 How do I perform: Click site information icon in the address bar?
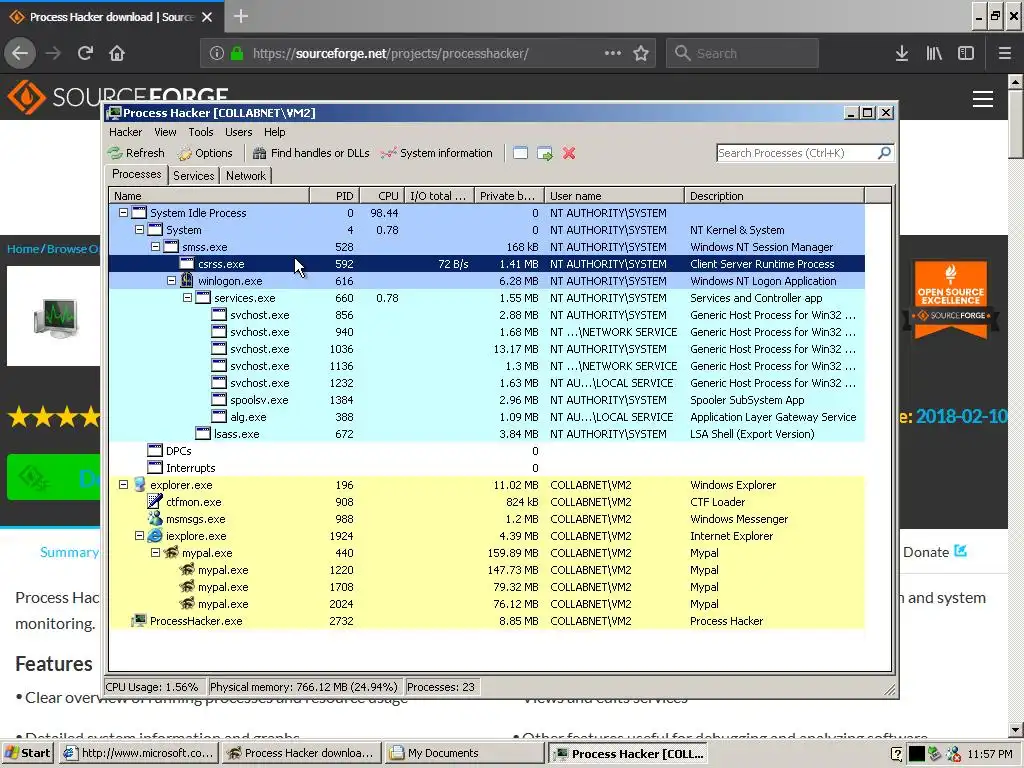click(217, 53)
